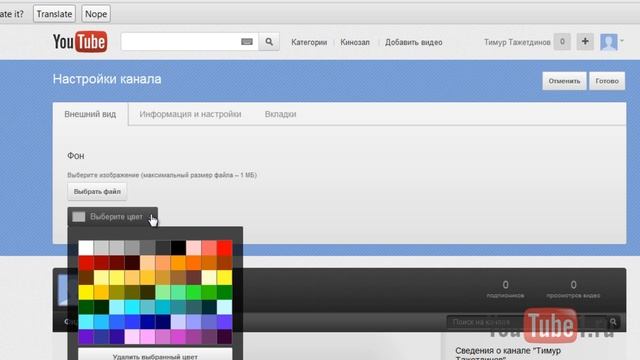
Task: Select the pale lavender swatch in the blue row
Action: [178, 322]
